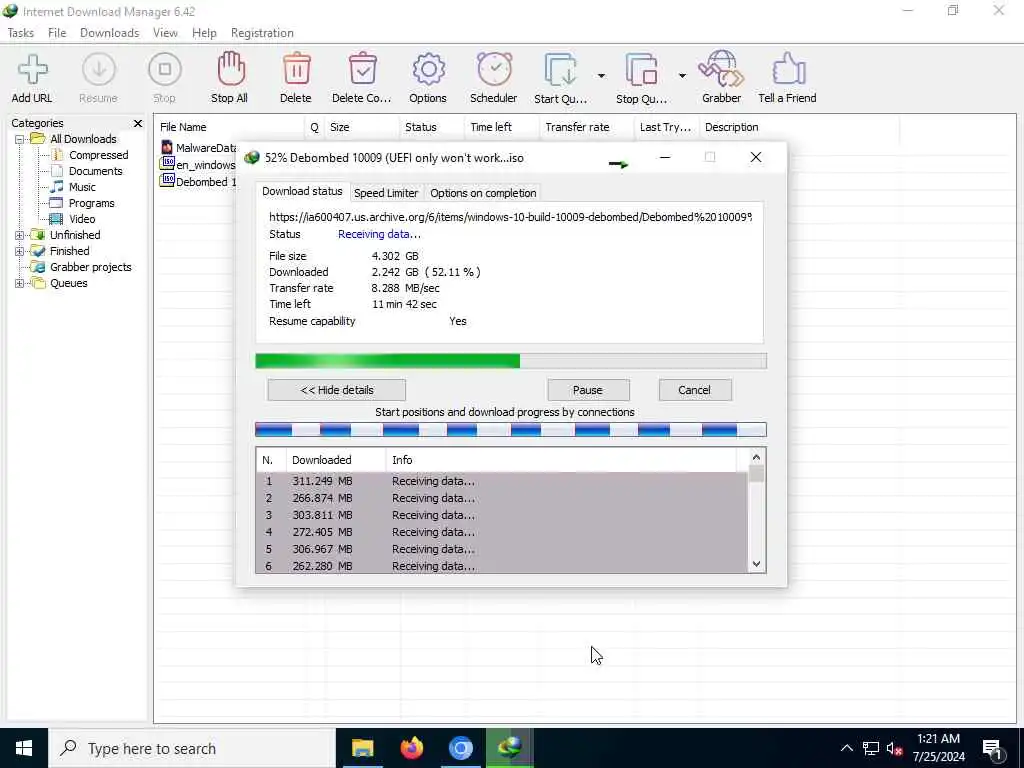1024x768 pixels.
Task: Select the Programs category
Action: coord(91,203)
